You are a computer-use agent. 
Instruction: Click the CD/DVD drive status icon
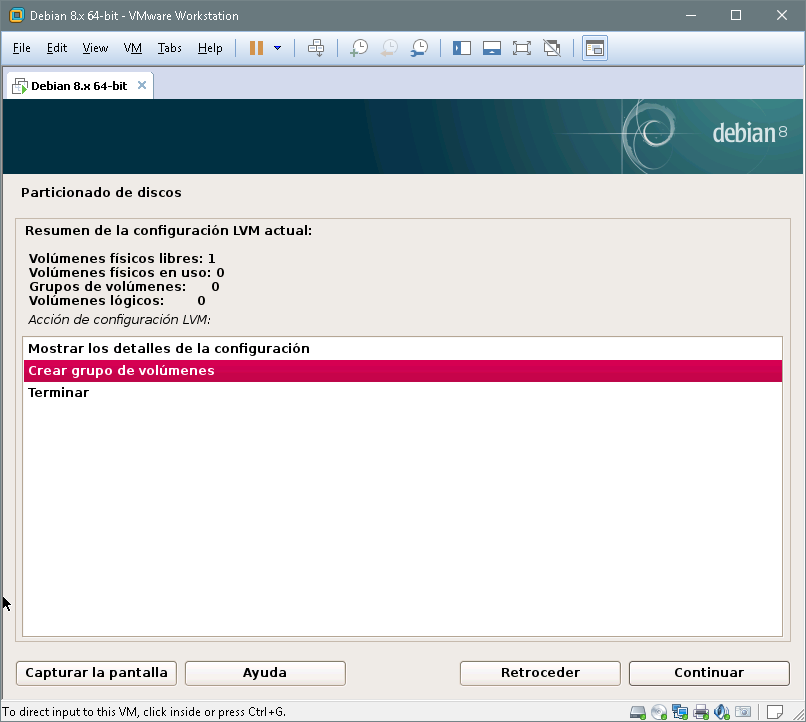point(659,712)
